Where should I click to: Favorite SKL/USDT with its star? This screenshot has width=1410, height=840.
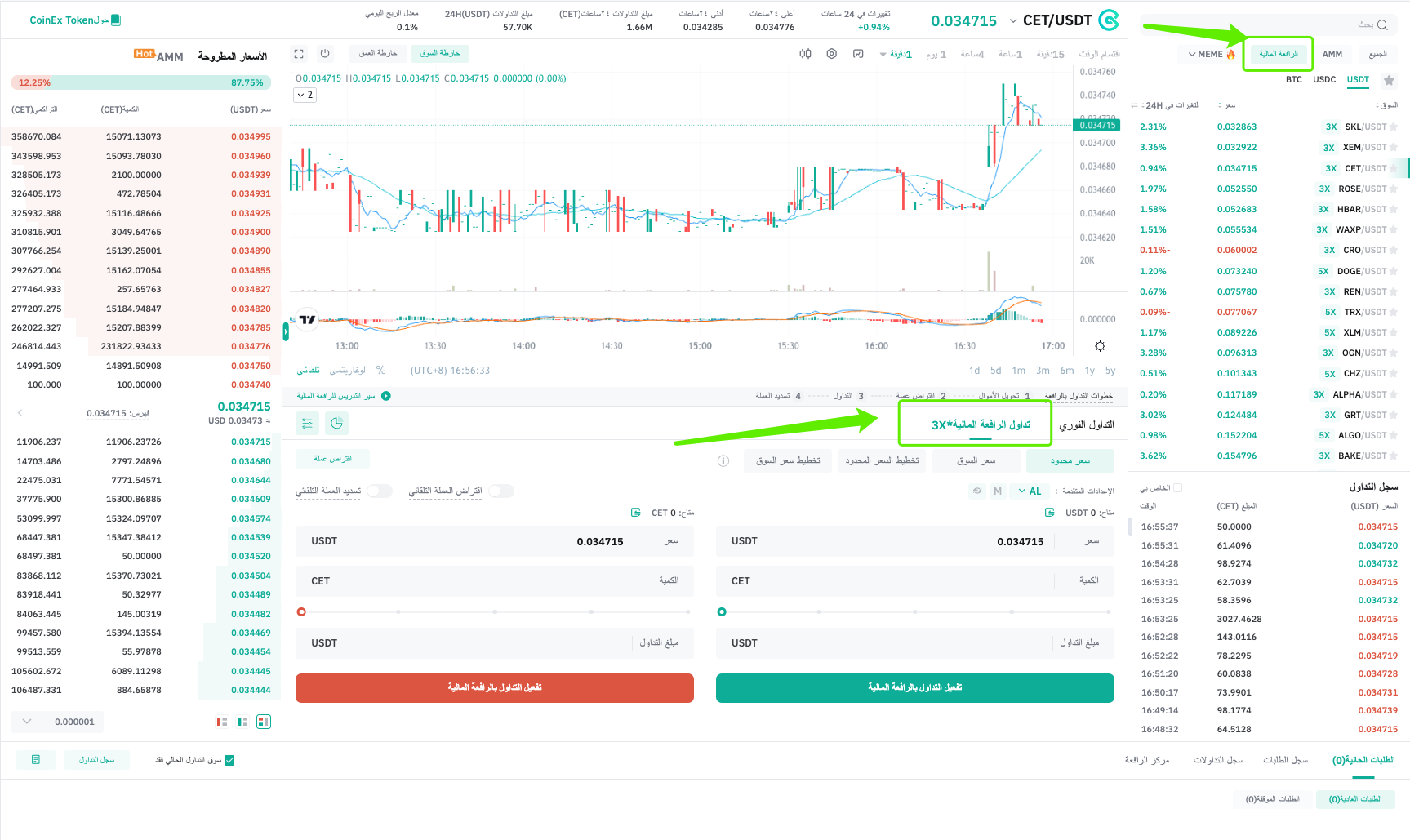click(x=1393, y=127)
